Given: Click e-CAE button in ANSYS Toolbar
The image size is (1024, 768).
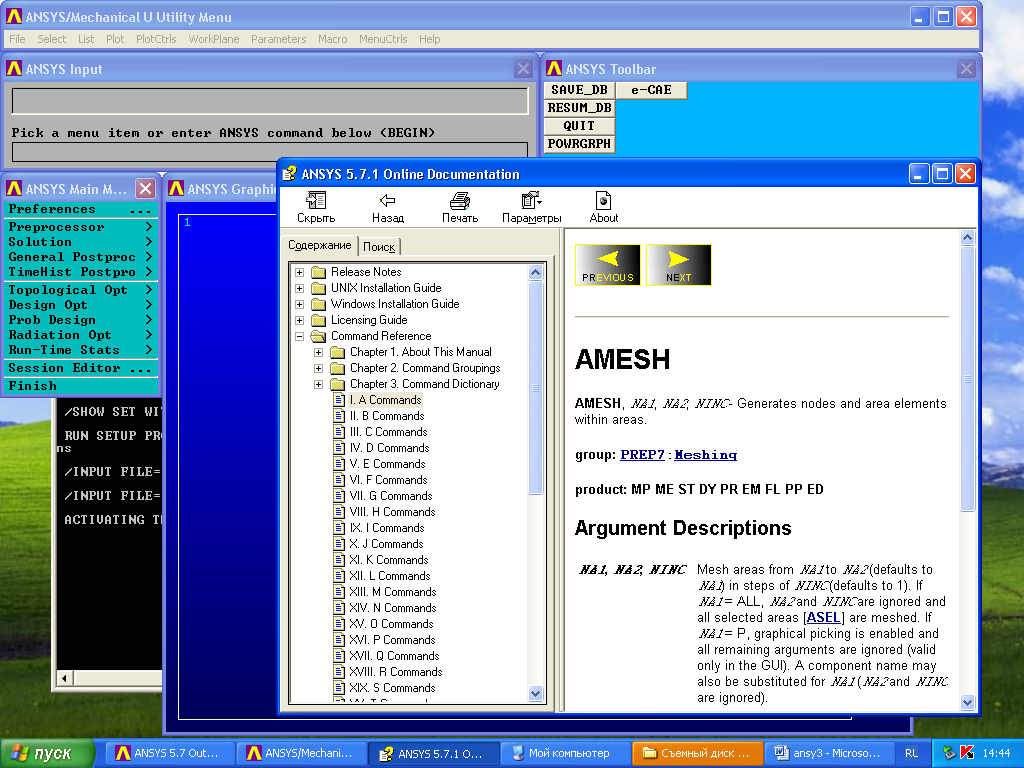Looking at the screenshot, I should 651,90.
